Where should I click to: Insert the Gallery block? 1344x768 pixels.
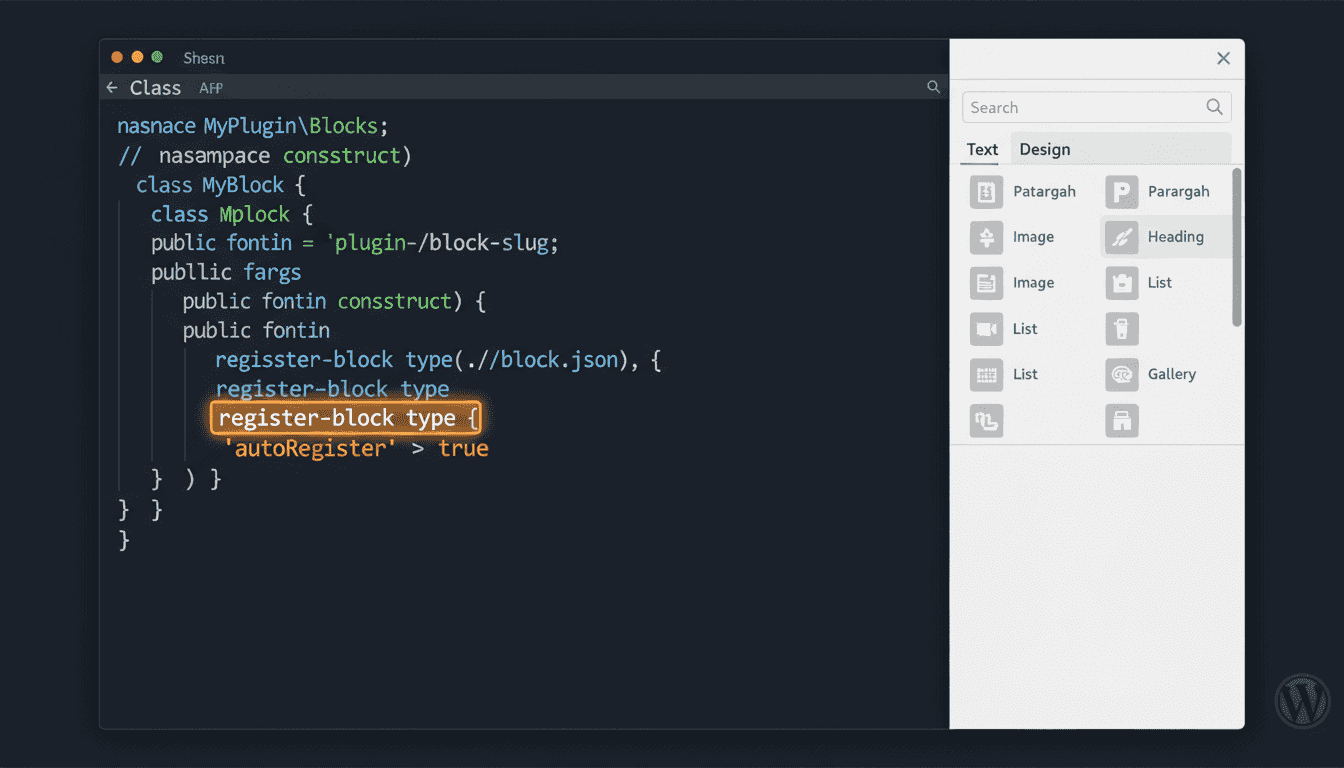tap(1152, 375)
